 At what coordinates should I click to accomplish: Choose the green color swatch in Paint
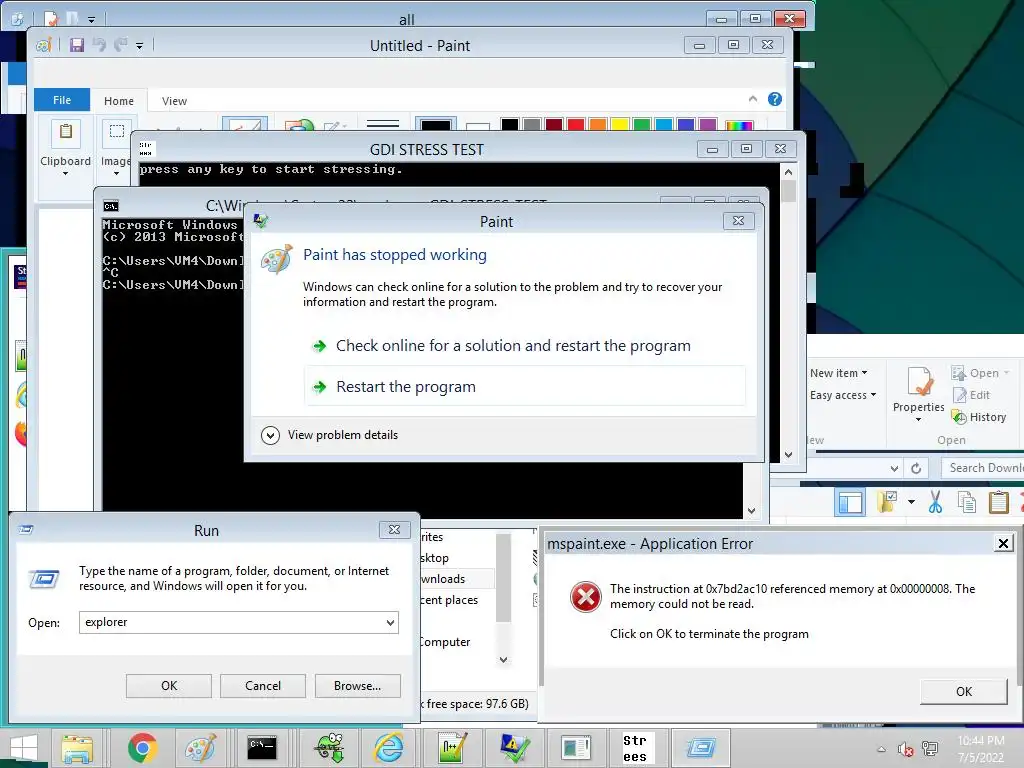642,124
